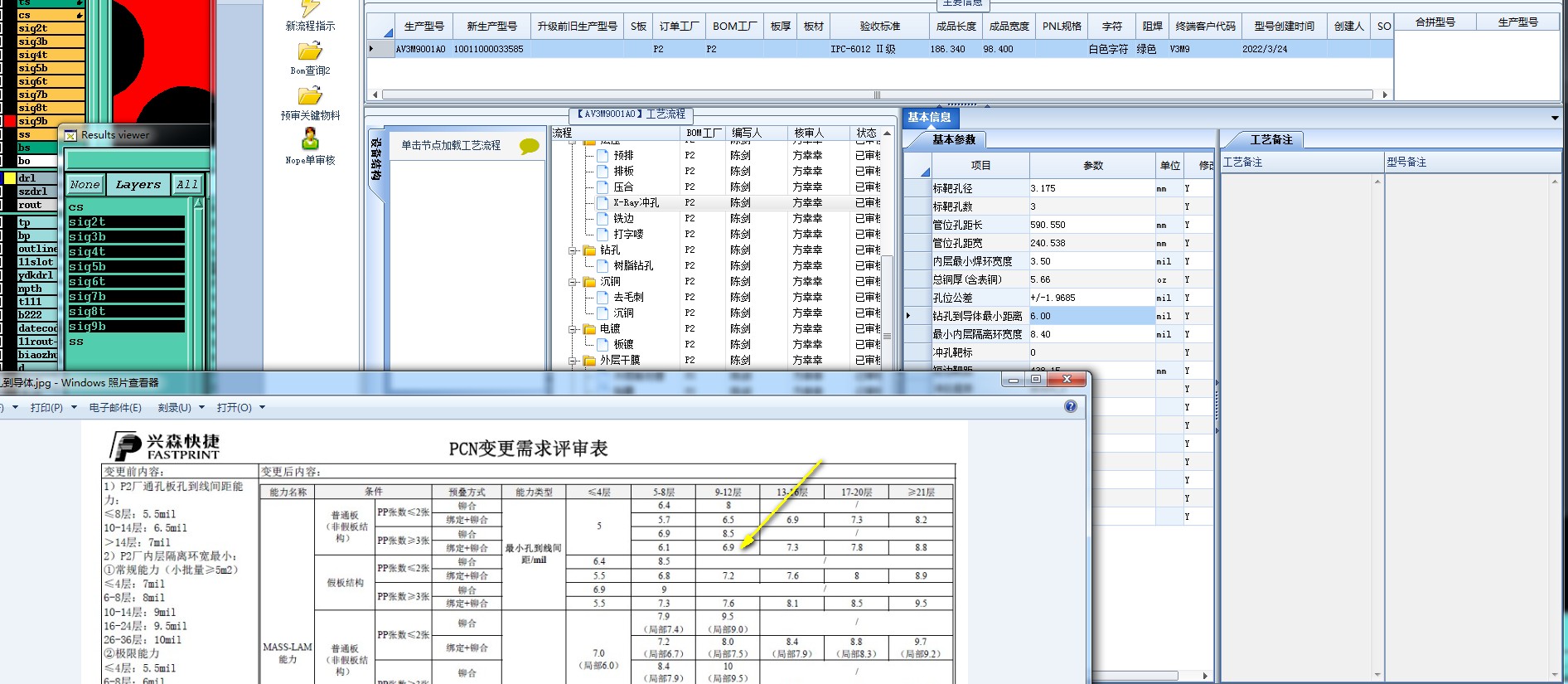
Task: Select the AV3M9001A0 row in top grid
Action: coord(879,49)
